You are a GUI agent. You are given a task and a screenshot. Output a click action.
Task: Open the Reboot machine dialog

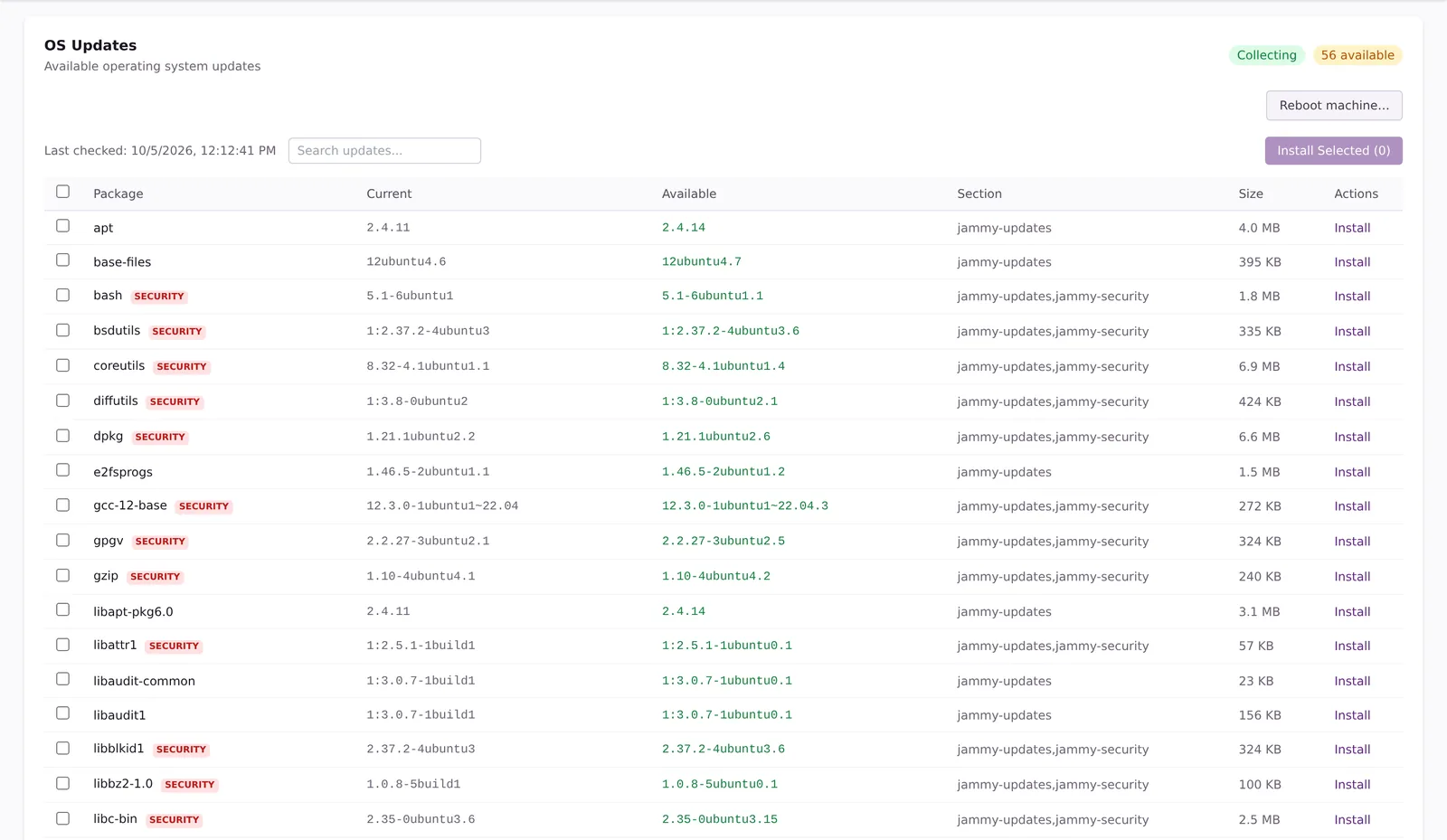[1334, 106]
